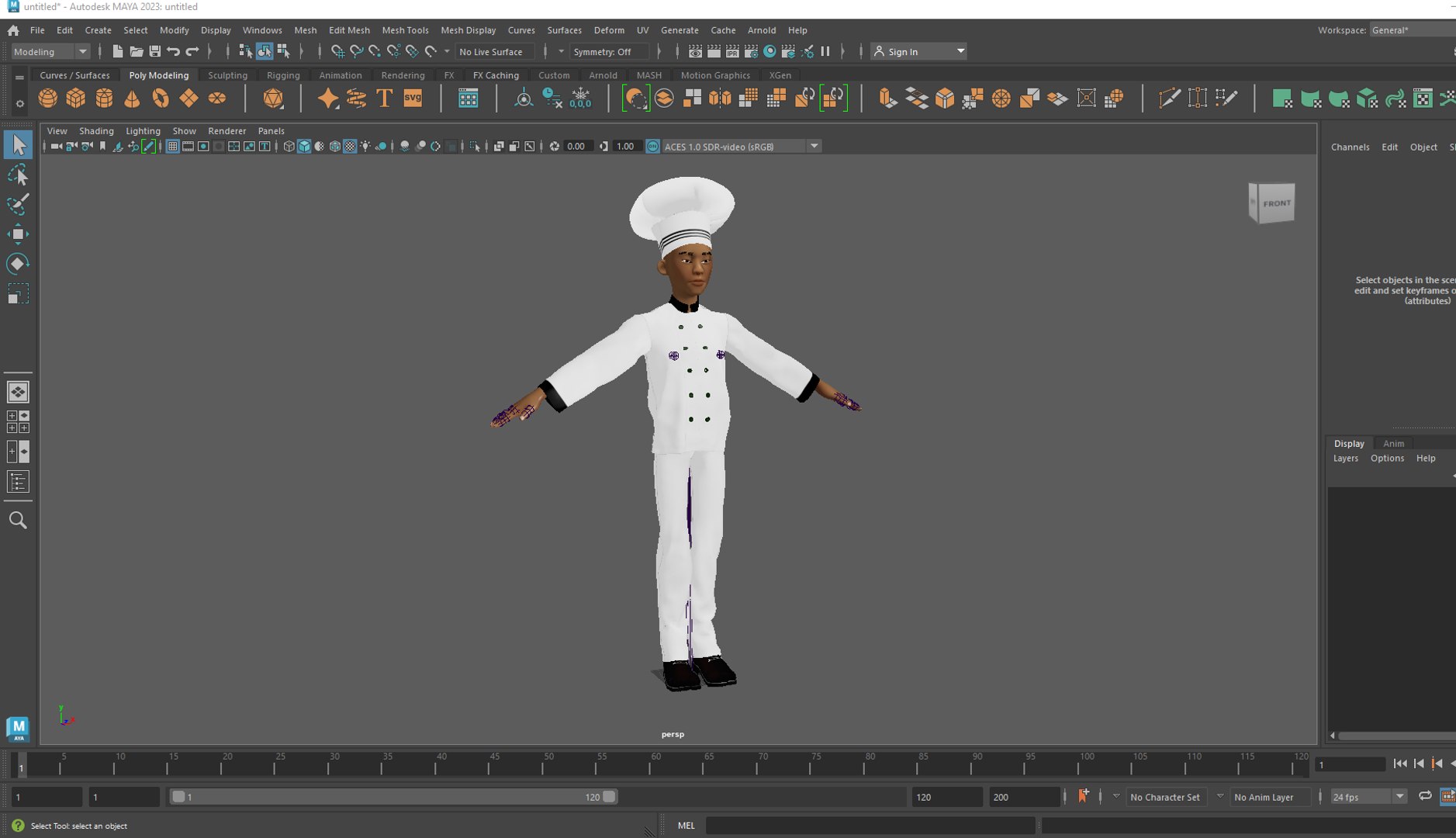Viewport: 1456px width, 838px height.
Task: Toggle snap to curves
Action: click(x=356, y=51)
